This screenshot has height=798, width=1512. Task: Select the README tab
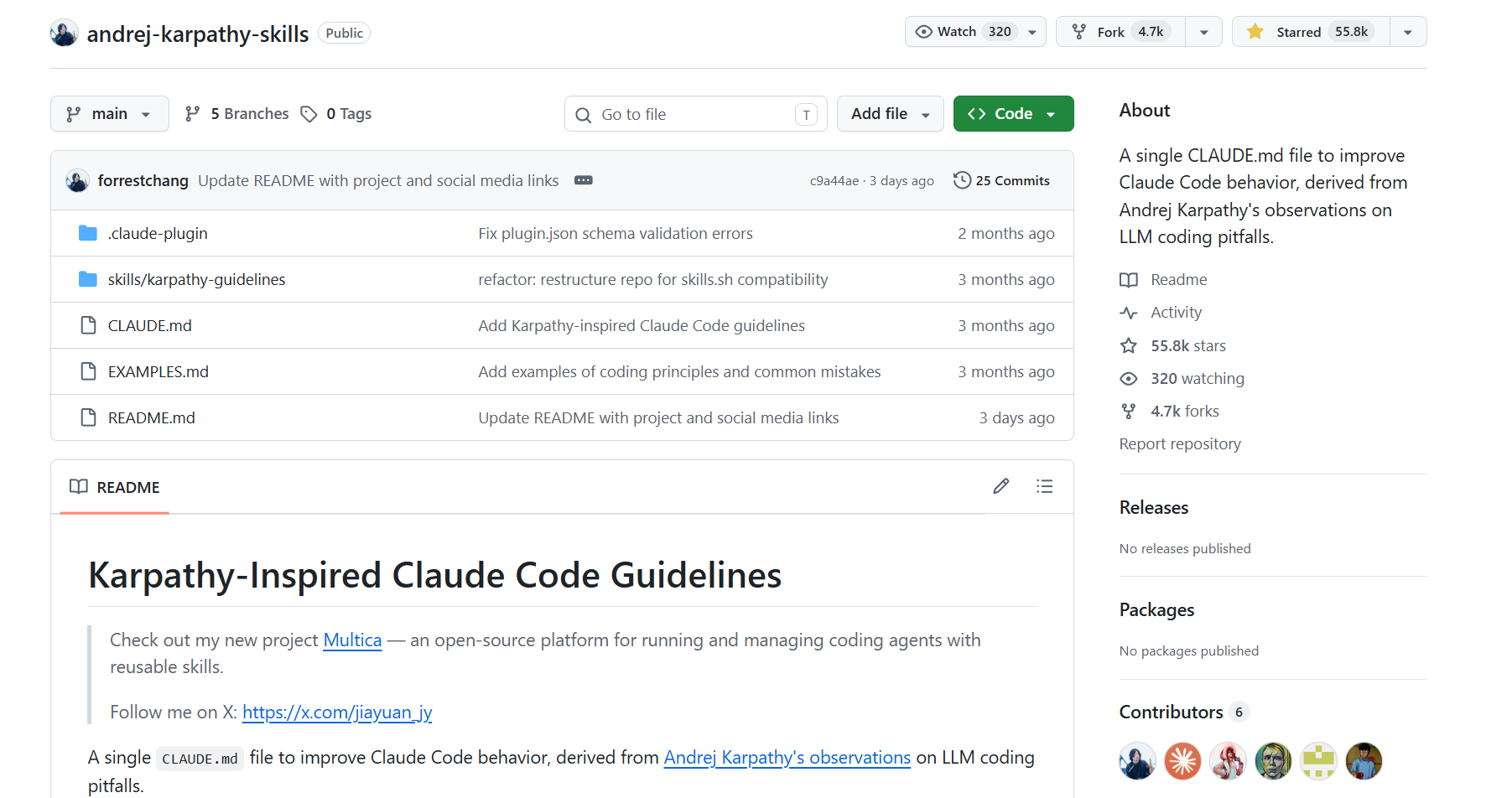click(x=114, y=487)
